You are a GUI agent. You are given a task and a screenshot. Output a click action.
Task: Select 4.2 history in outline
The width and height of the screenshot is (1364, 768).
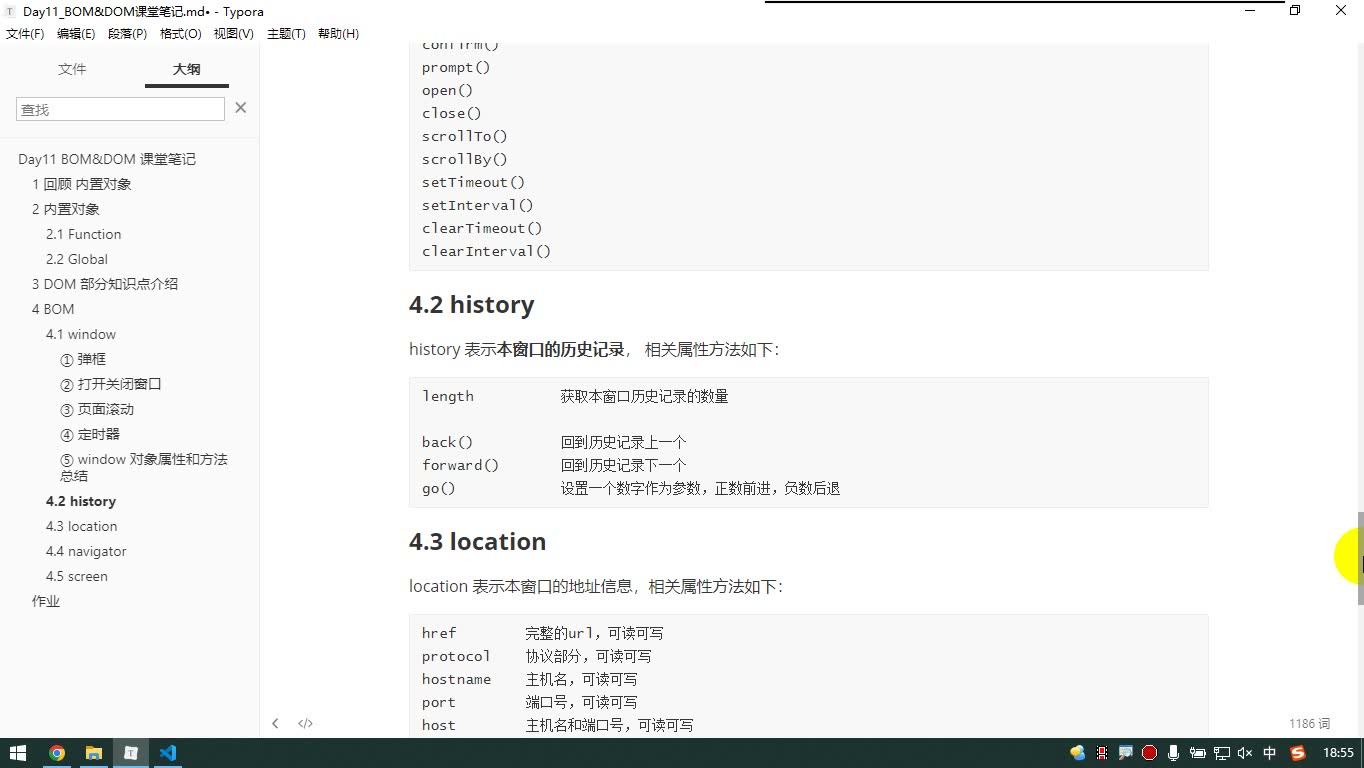point(81,501)
